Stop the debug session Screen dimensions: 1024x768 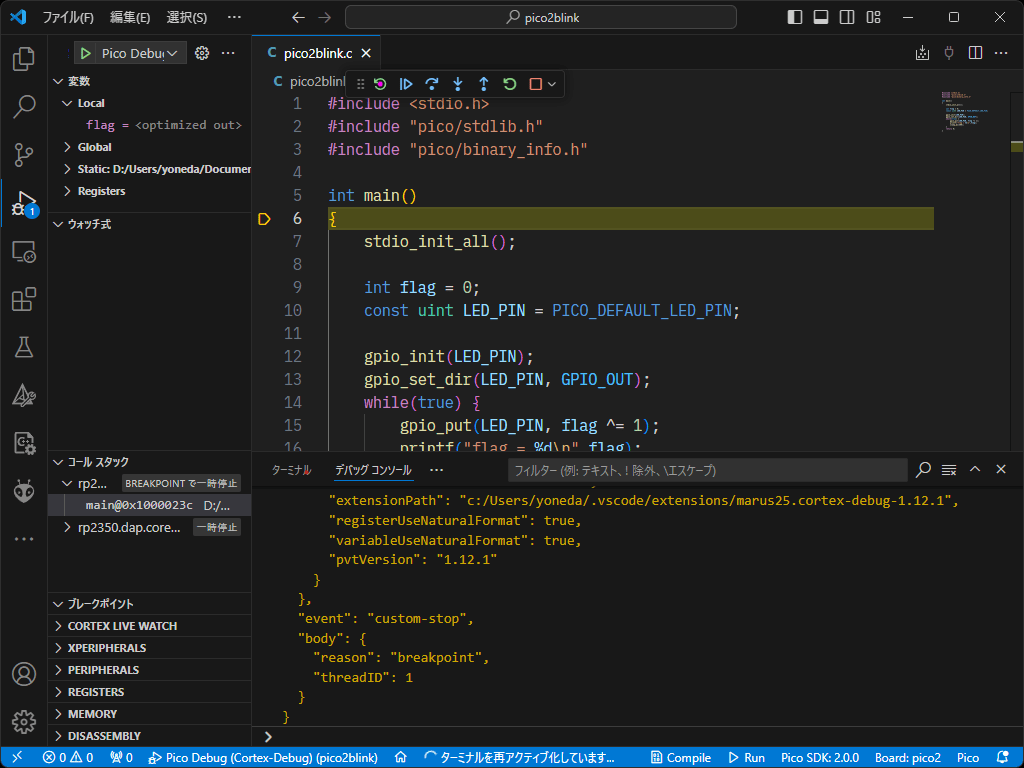click(x=536, y=84)
